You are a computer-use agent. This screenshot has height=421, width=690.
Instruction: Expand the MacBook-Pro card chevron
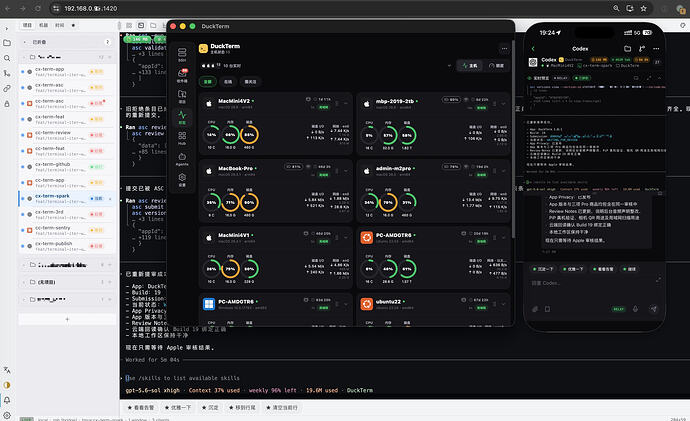pyautogui.click(x=346, y=171)
